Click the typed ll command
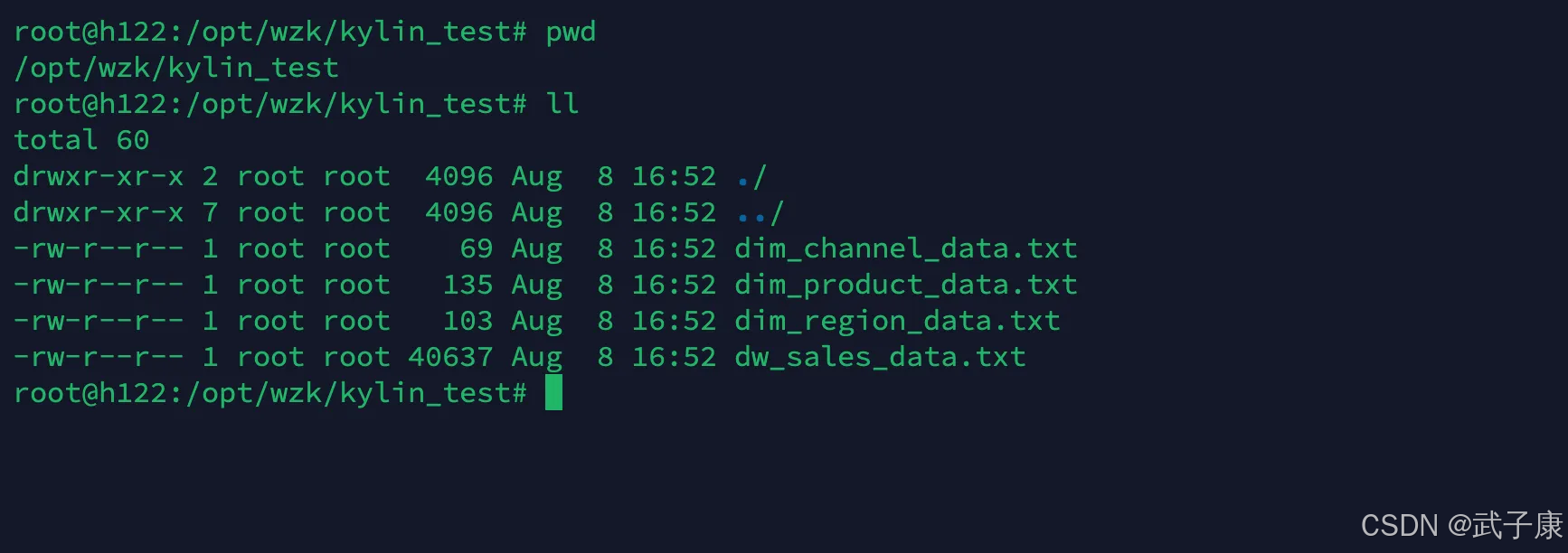Viewport: 1568px width, 553px height. [x=562, y=104]
